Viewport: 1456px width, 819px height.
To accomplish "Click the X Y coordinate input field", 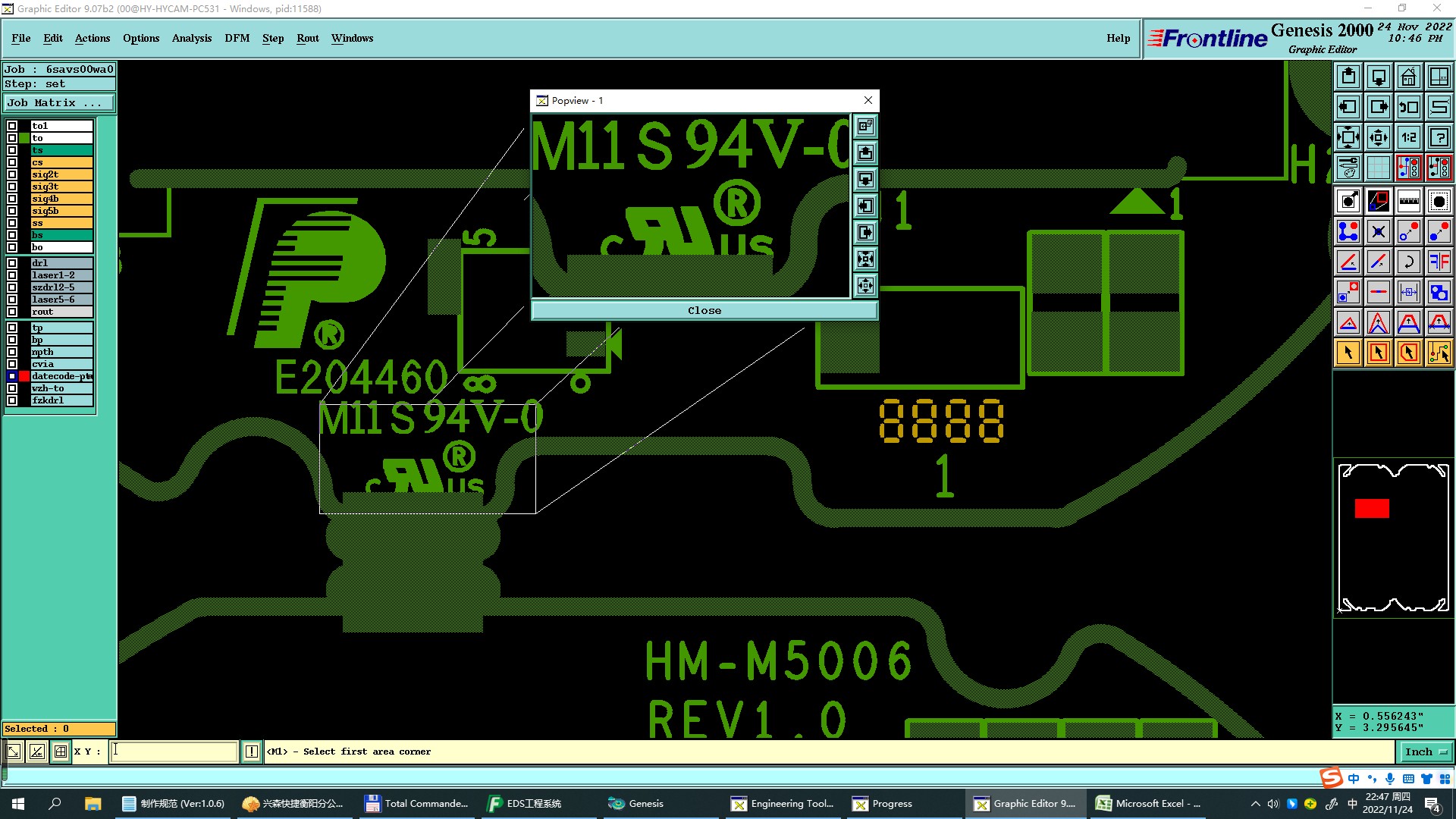I will [x=174, y=752].
